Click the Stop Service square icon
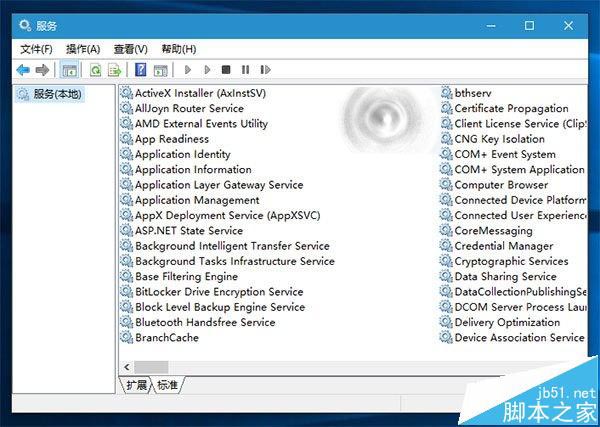The height and width of the screenshot is (427, 600). pyautogui.click(x=226, y=70)
